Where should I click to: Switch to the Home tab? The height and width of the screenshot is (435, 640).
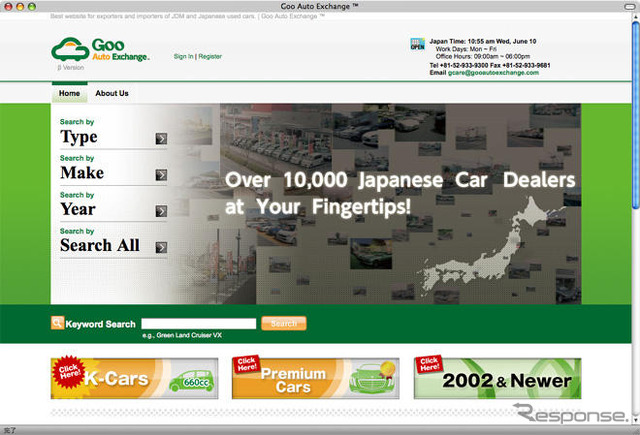click(x=69, y=93)
